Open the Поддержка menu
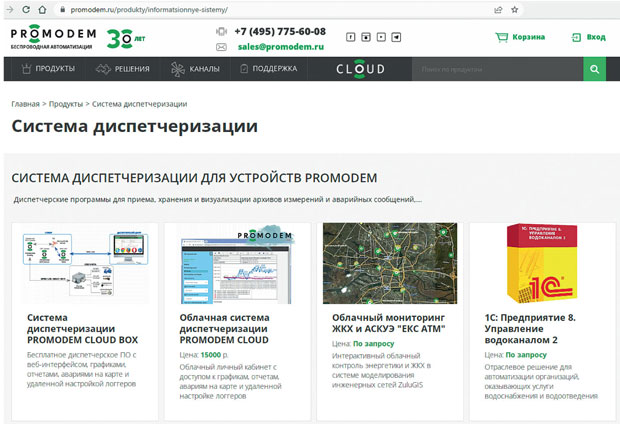The width and height of the screenshot is (620, 424). pyautogui.click(x=269, y=69)
